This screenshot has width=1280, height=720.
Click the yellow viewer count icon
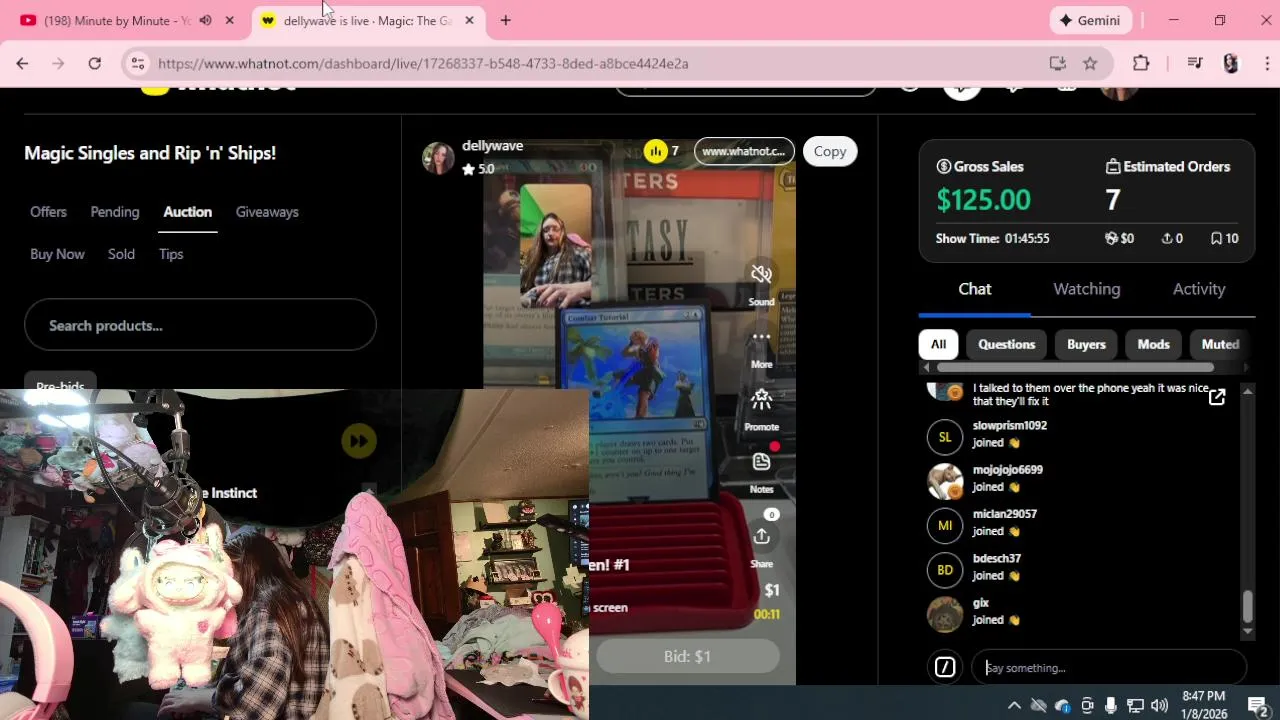[655, 151]
